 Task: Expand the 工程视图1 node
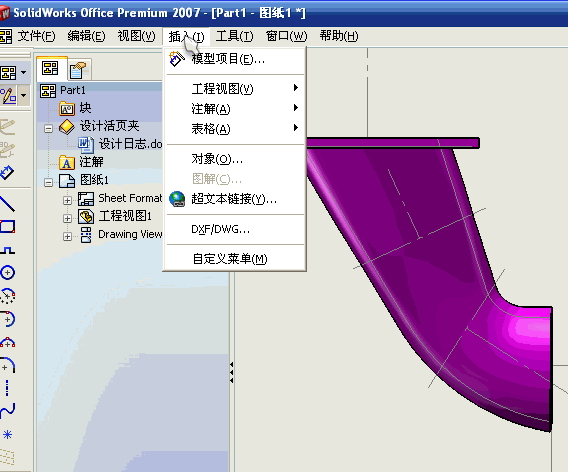click(x=67, y=218)
